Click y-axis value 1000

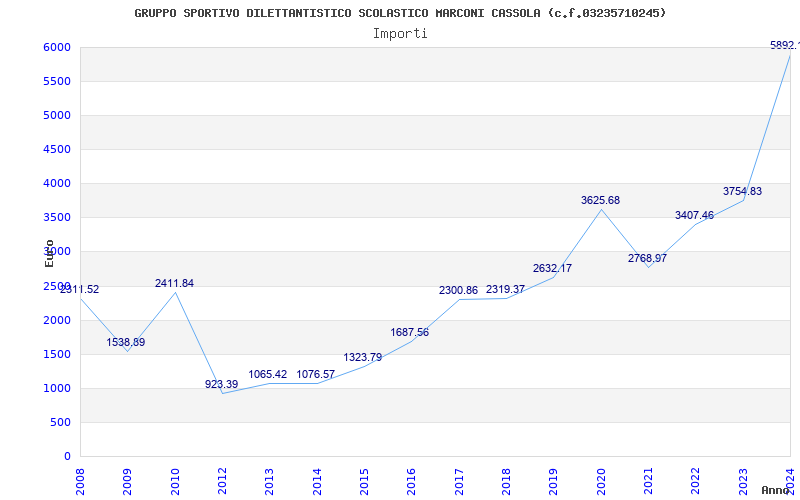pos(58,389)
